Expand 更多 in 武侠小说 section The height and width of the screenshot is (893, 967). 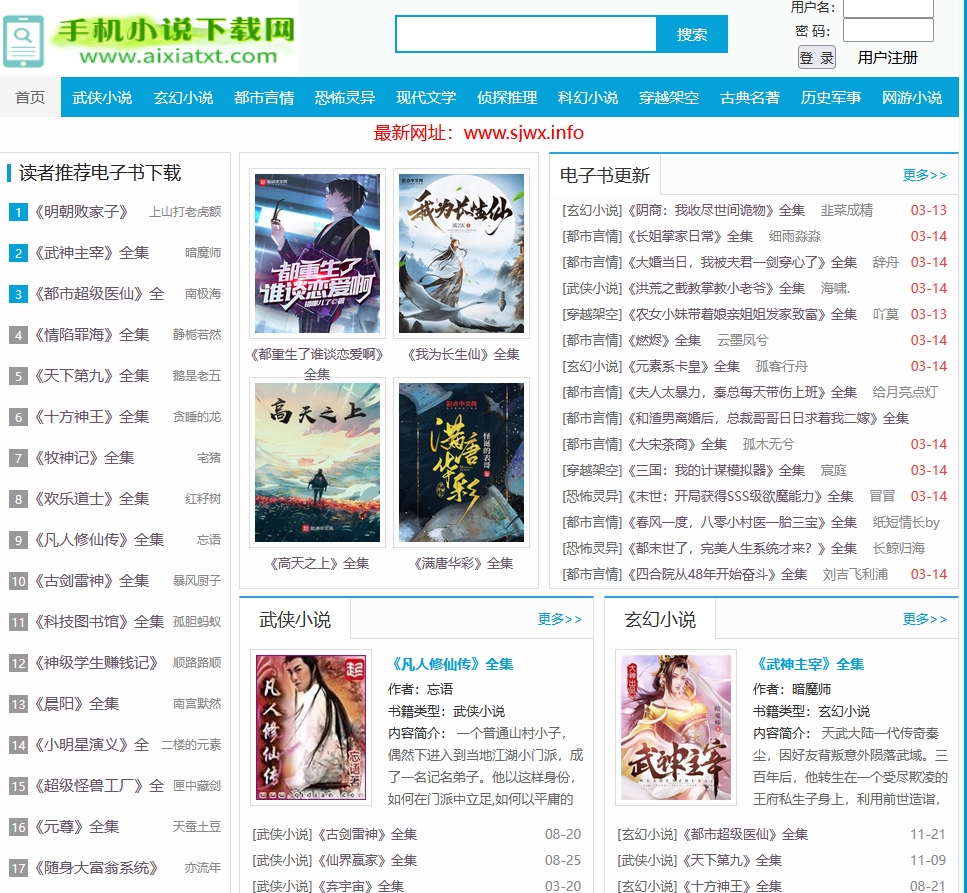tap(559, 619)
